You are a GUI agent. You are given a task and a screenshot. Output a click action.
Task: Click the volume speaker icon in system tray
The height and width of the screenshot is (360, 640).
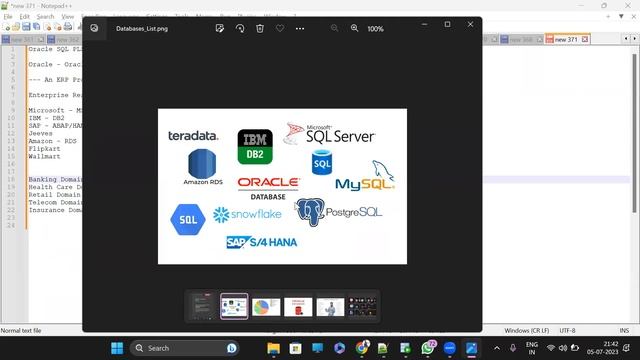(563, 348)
